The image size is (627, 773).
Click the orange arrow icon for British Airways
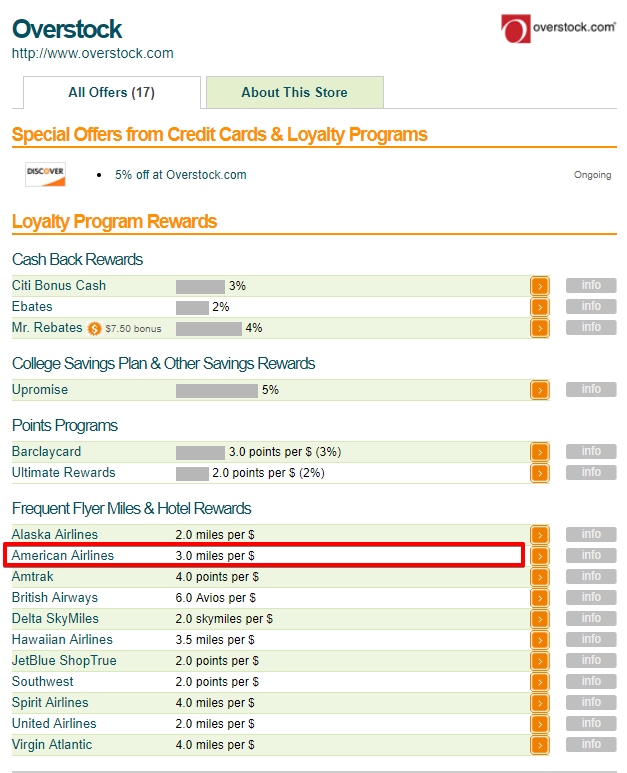tap(540, 598)
